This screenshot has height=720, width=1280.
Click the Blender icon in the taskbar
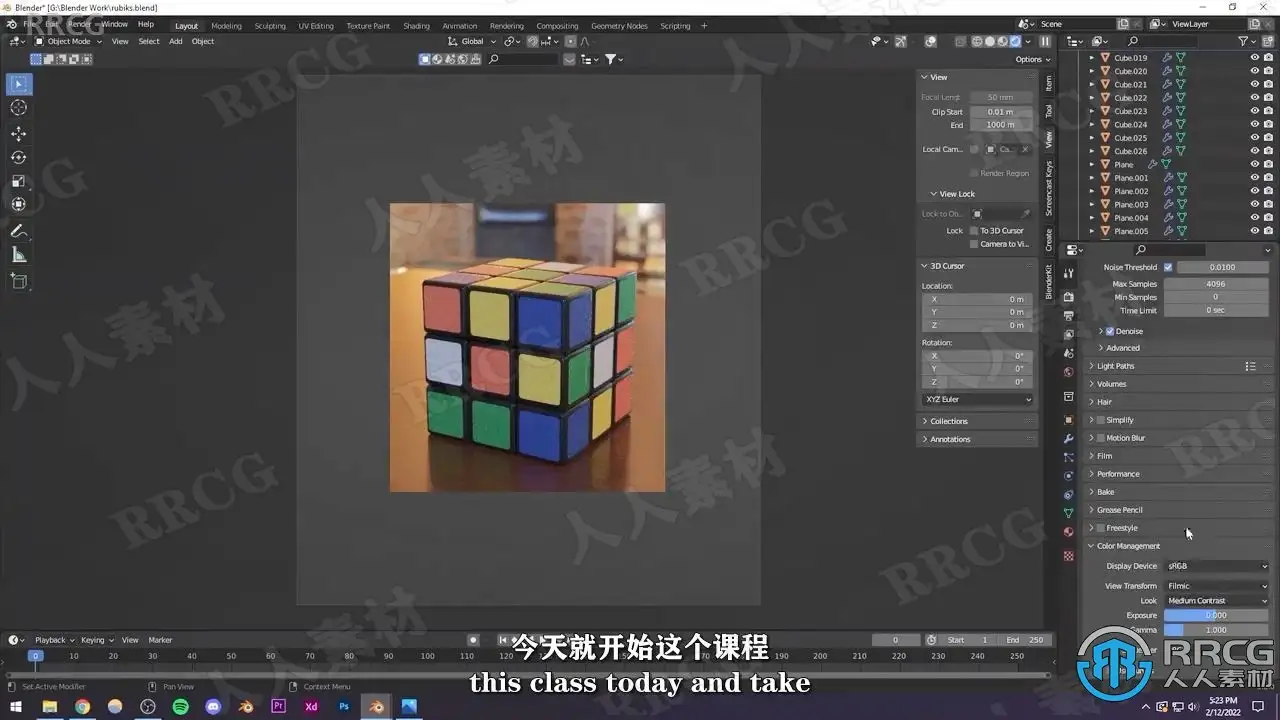point(377,706)
